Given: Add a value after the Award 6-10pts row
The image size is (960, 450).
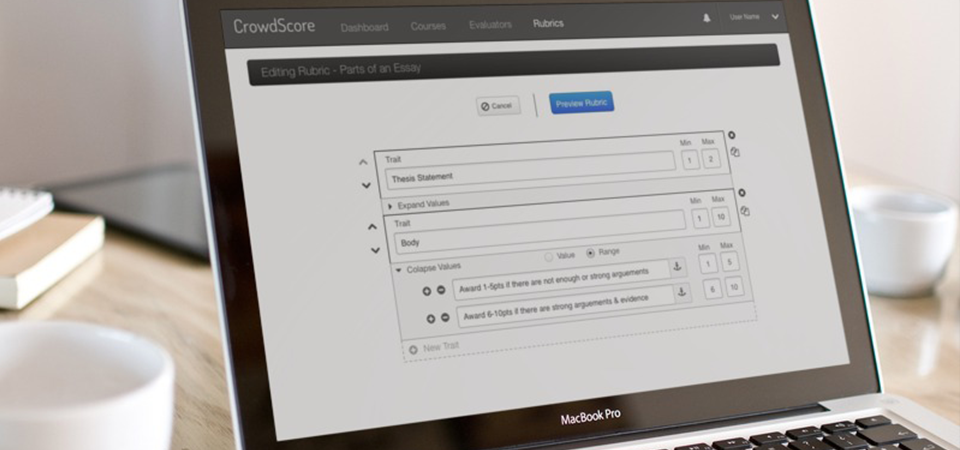Looking at the screenshot, I should click(x=430, y=319).
